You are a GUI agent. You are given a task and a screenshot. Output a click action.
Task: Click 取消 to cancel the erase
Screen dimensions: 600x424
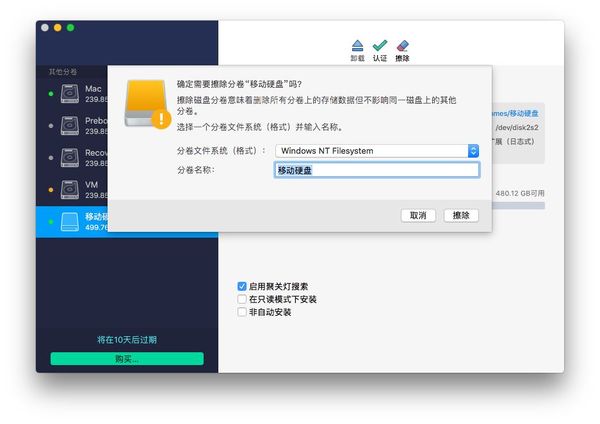[418, 215]
